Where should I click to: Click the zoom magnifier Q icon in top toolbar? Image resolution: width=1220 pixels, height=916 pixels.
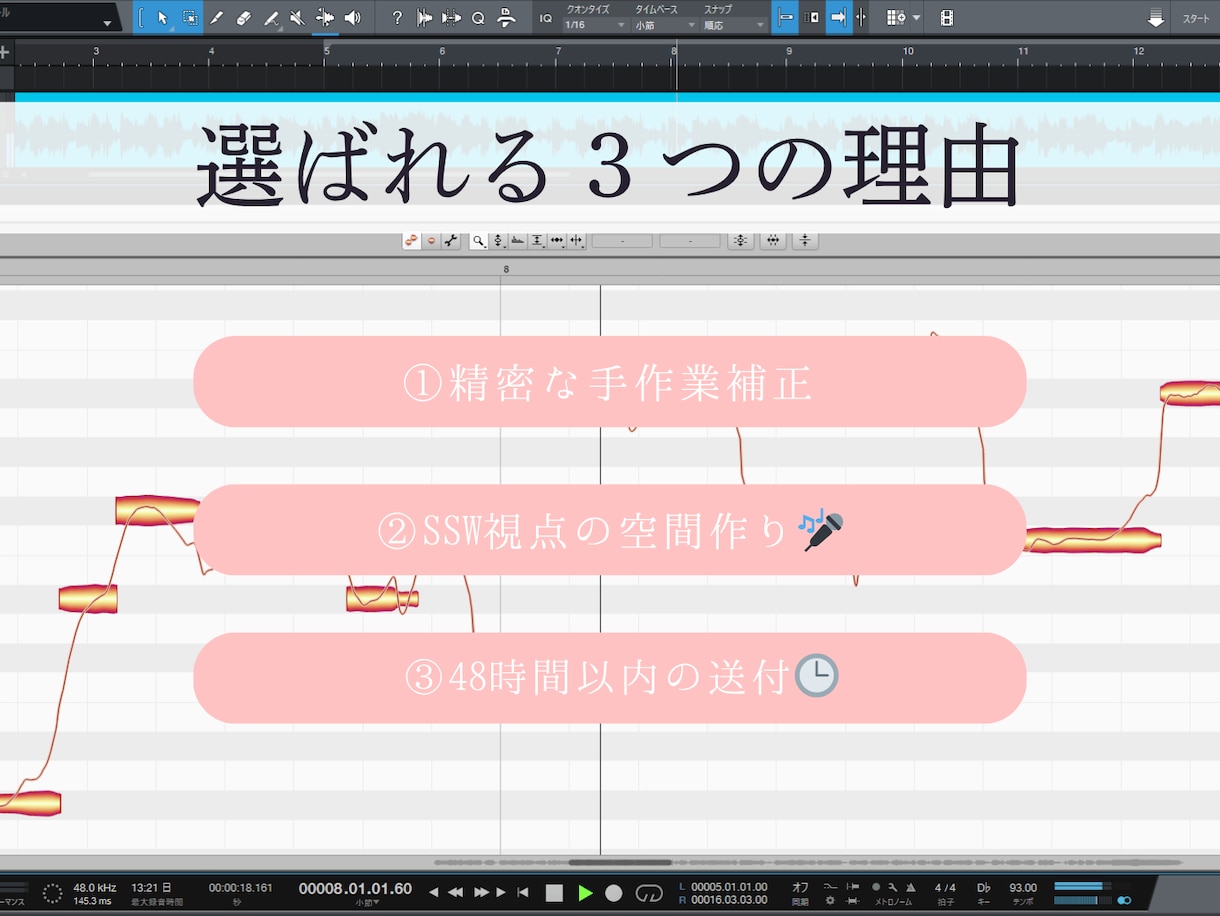[x=478, y=18]
